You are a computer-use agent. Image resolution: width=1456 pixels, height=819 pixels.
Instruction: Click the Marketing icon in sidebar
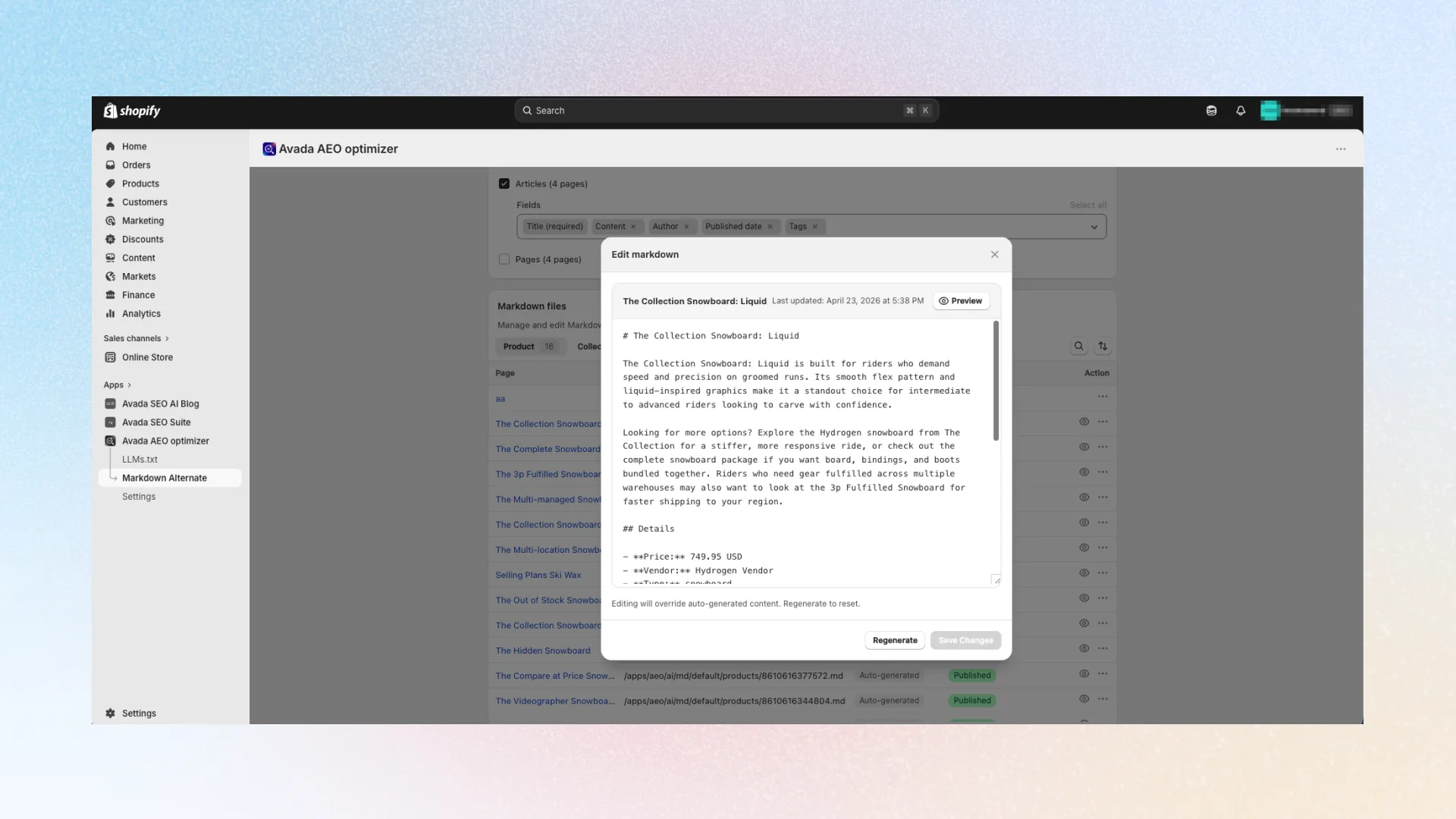pos(111,221)
